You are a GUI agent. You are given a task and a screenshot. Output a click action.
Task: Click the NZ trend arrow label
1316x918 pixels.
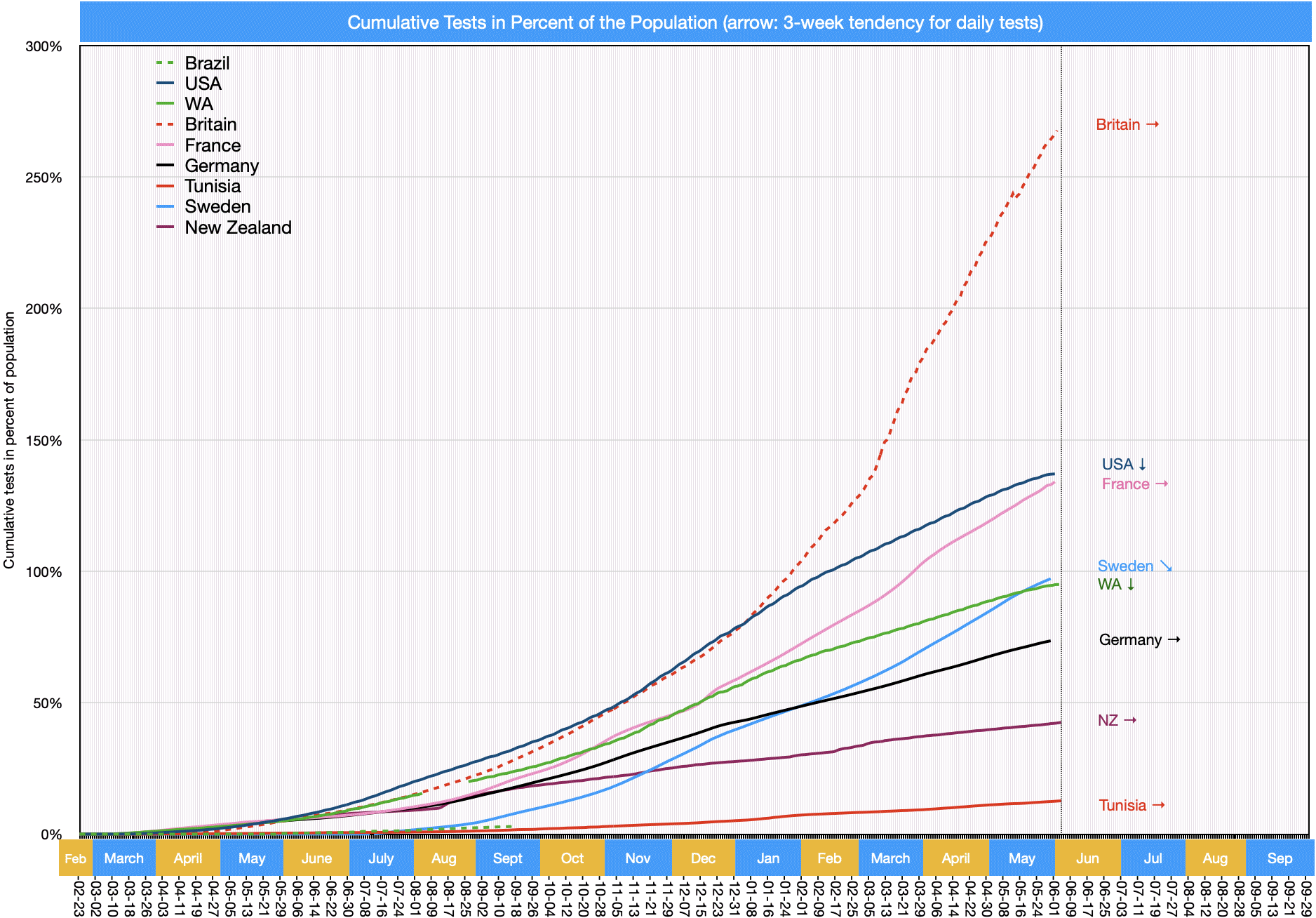(1116, 721)
